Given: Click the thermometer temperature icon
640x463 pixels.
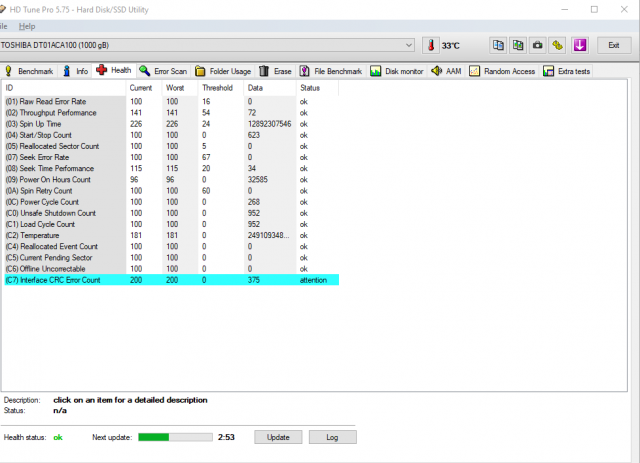Looking at the screenshot, I should coord(431,45).
